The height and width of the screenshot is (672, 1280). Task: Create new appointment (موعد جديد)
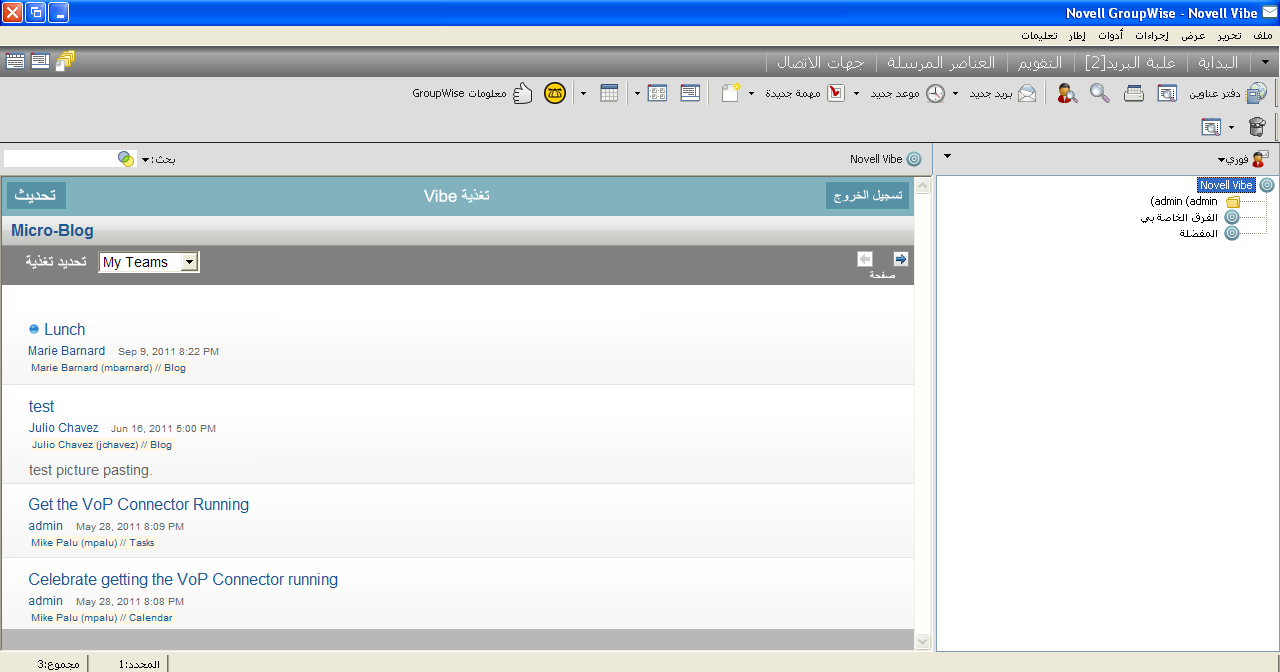pos(908,93)
